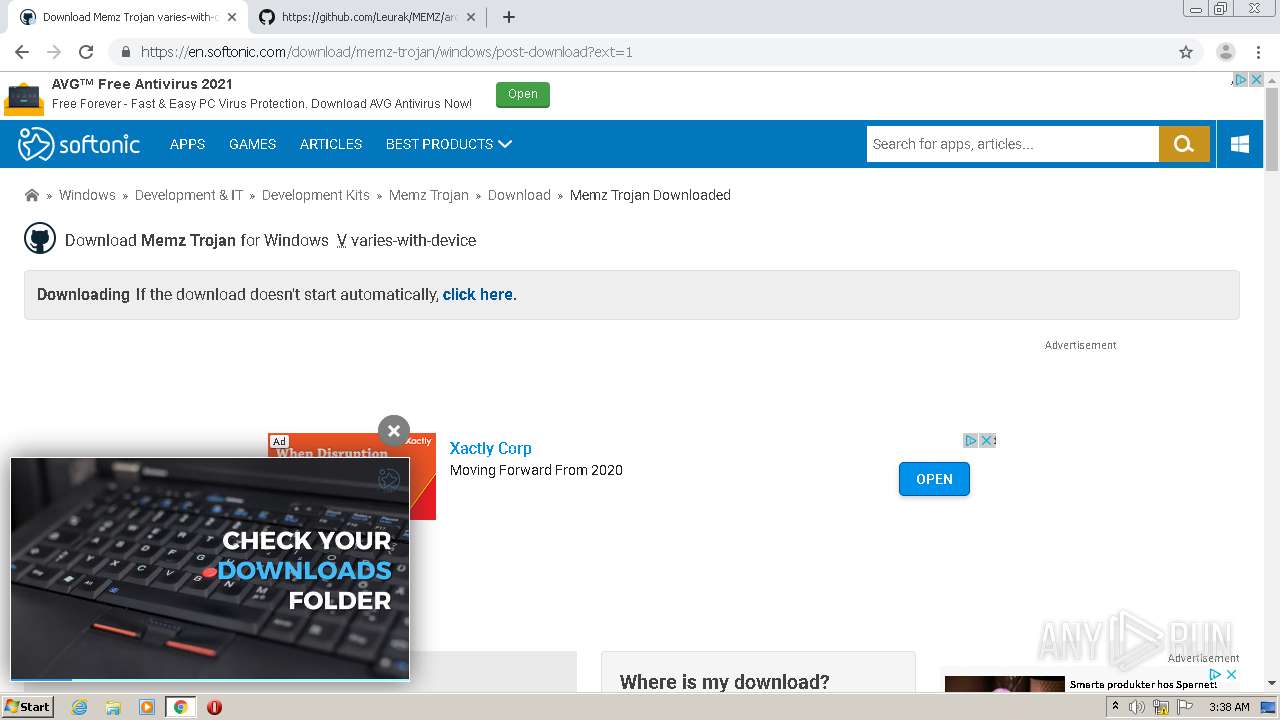Open red Opera-style taskbar icon

pos(214,707)
